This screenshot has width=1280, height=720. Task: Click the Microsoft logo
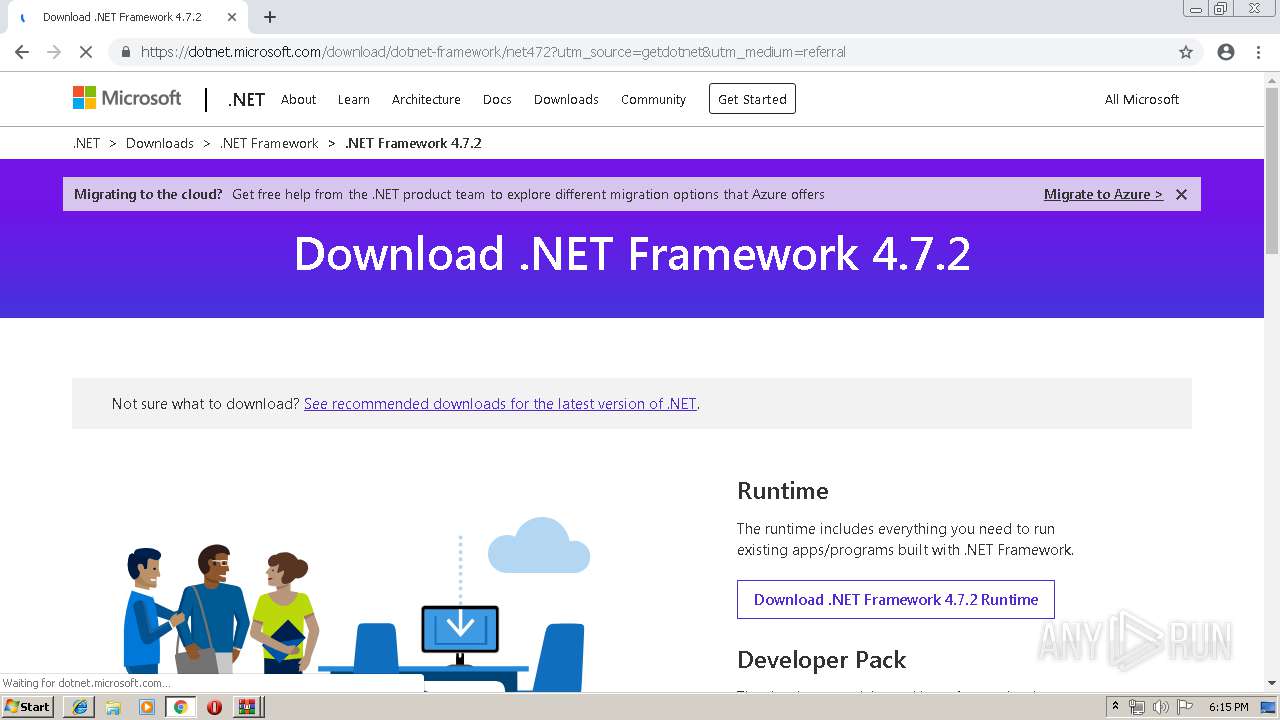[127, 98]
